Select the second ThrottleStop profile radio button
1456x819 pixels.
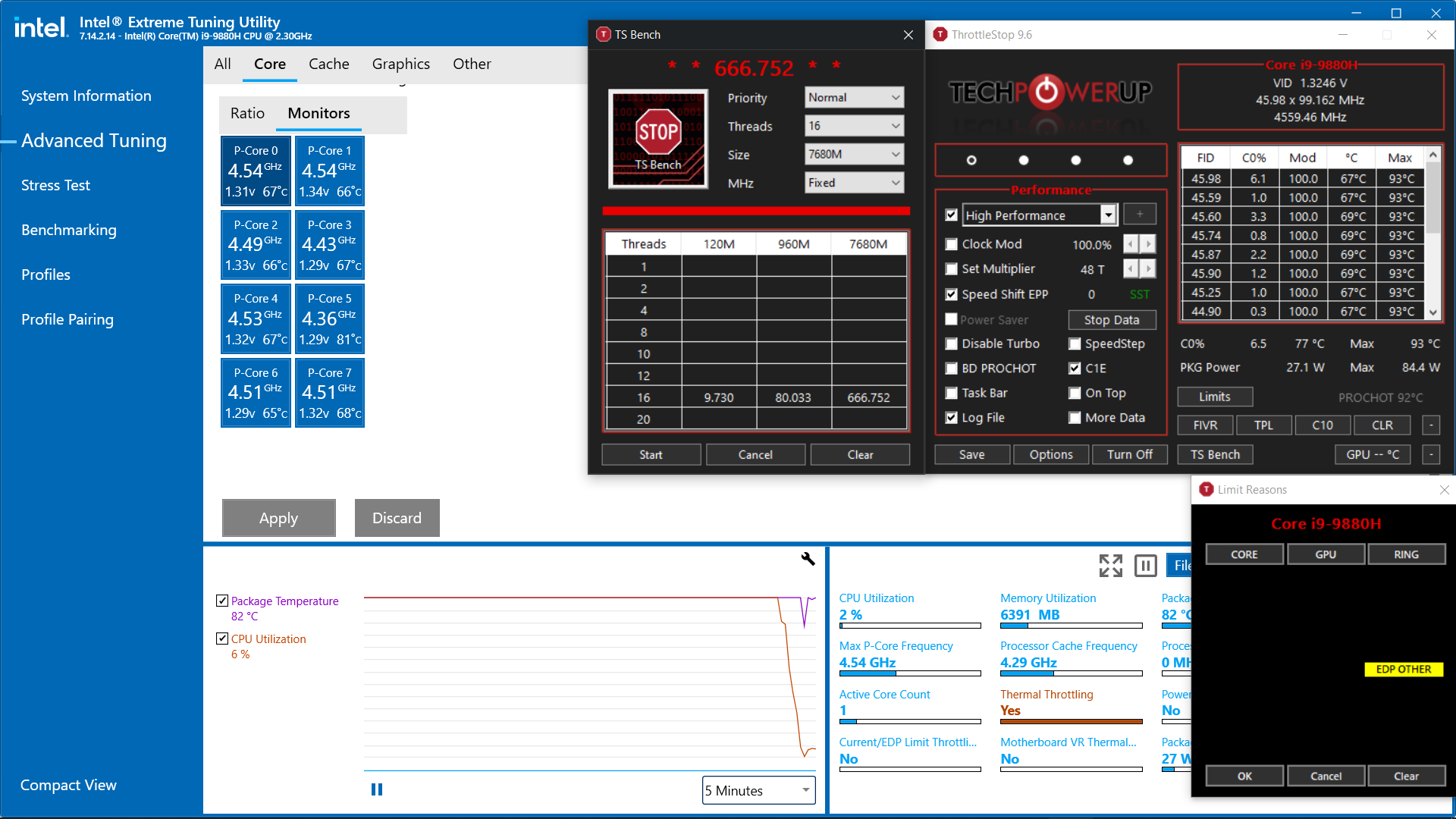pos(1024,160)
